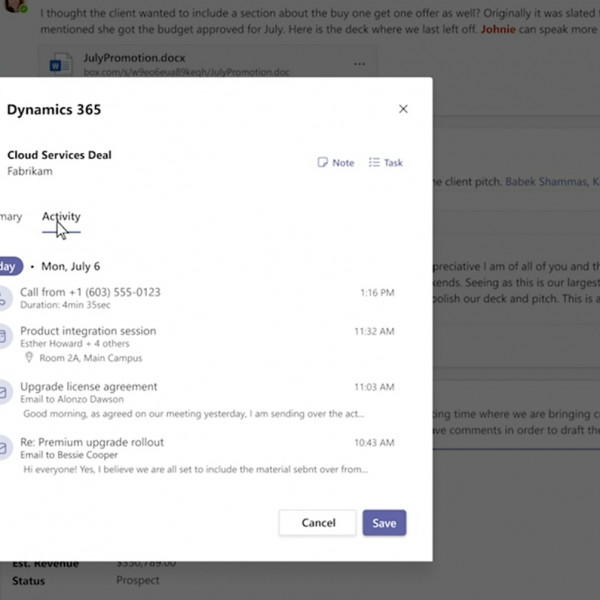Cancel the Dynamics 365 dialog
Viewport: 600px width, 600px height.
point(318,523)
